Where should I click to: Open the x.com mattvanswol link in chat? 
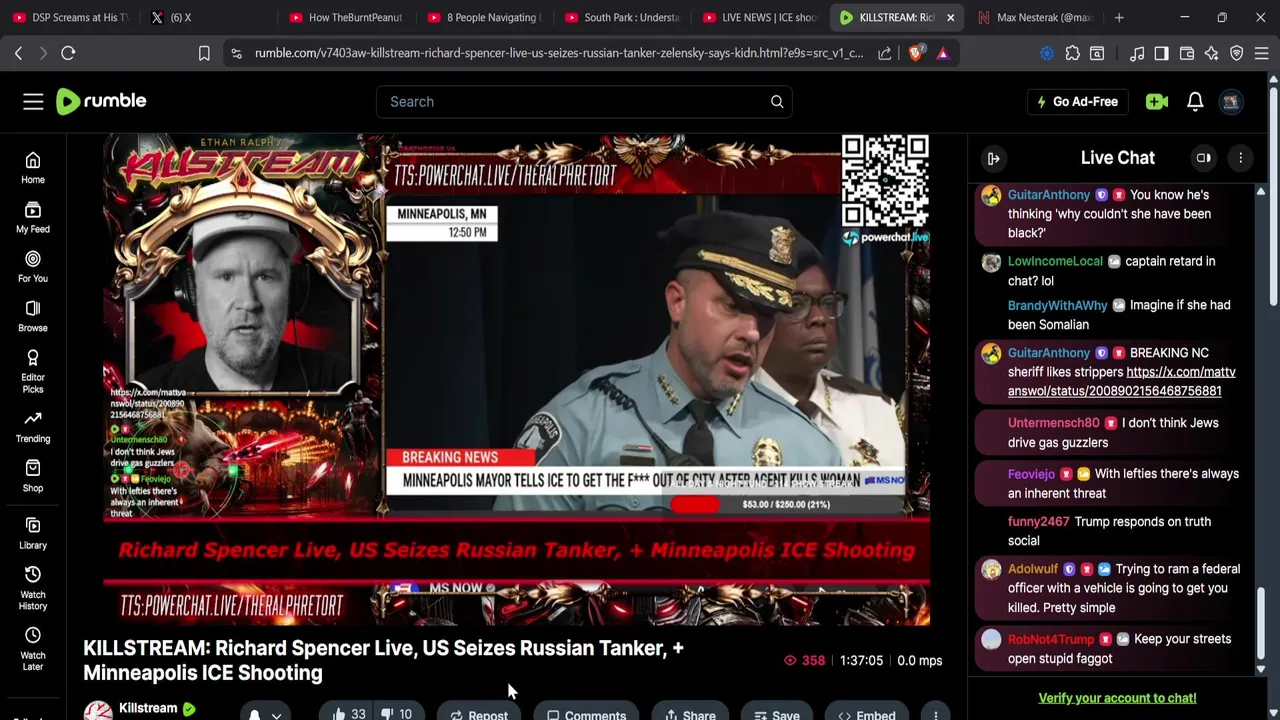(x=1121, y=381)
